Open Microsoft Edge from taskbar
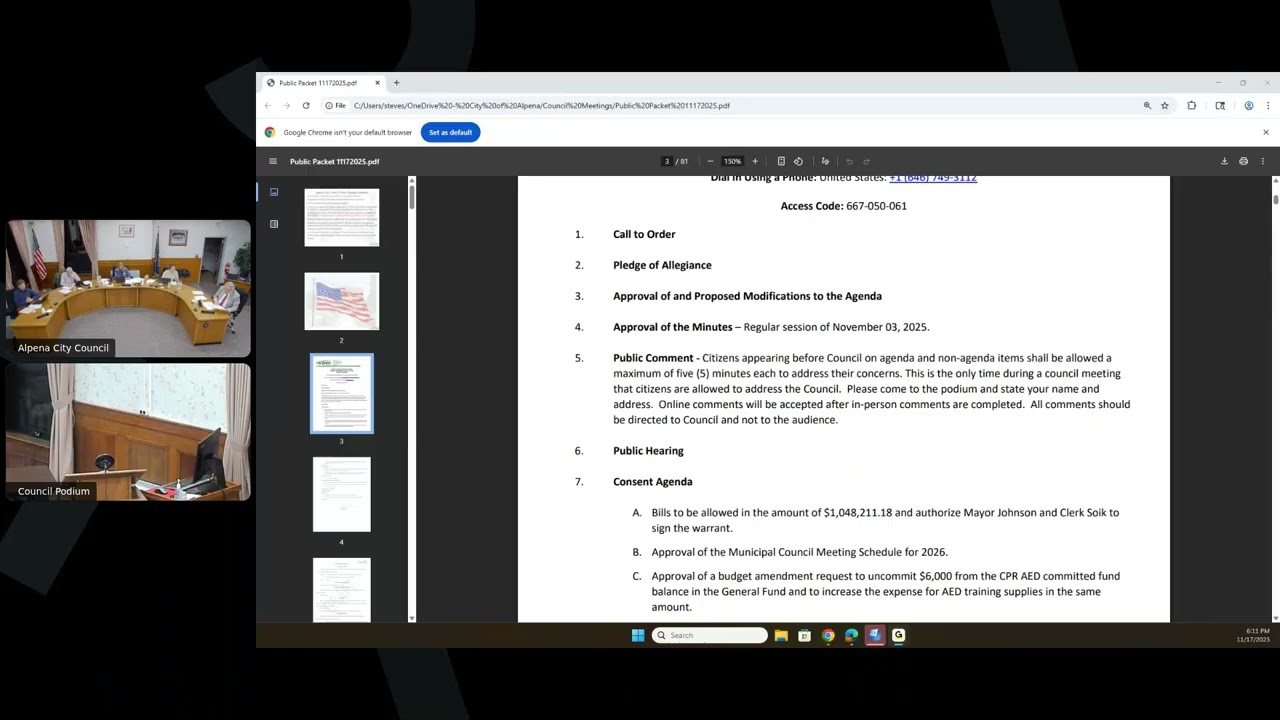The image size is (1280, 720). [x=851, y=635]
